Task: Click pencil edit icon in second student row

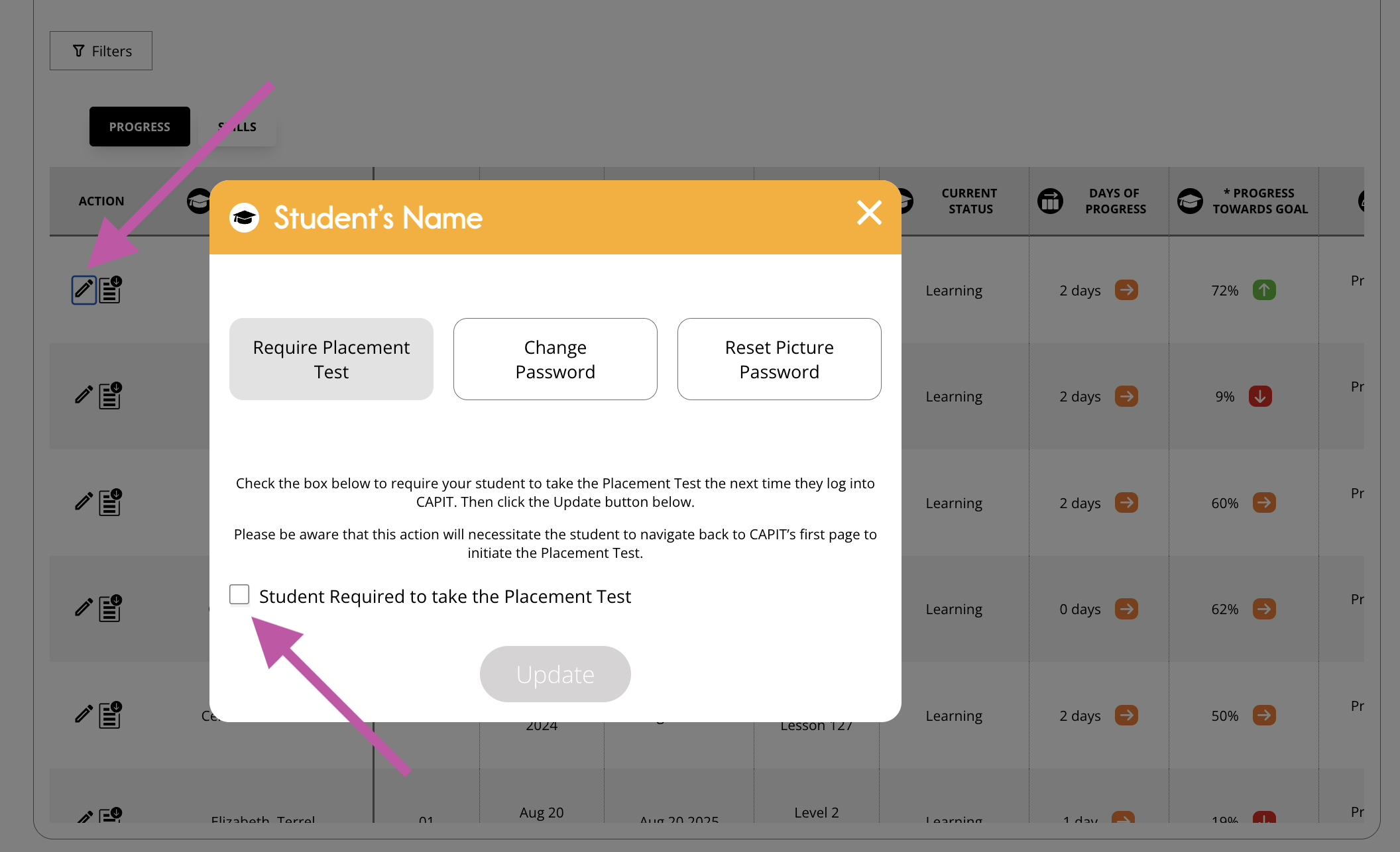Action: [84, 396]
